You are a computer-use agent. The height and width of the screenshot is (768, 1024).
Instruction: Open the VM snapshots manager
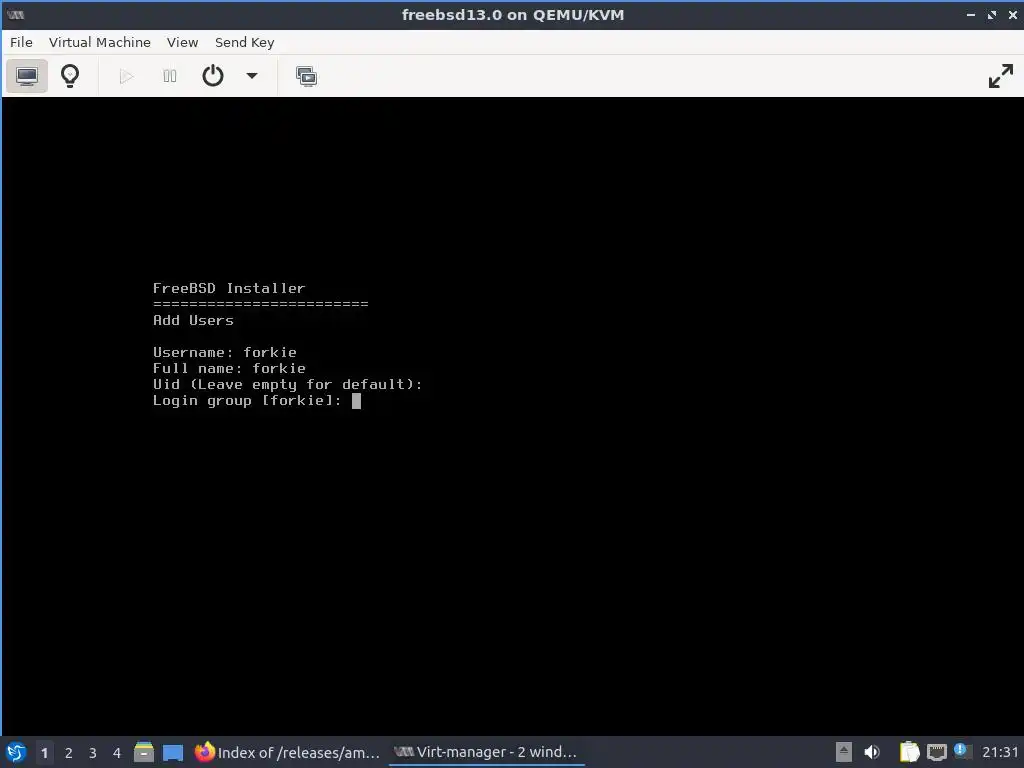pos(306,76)
